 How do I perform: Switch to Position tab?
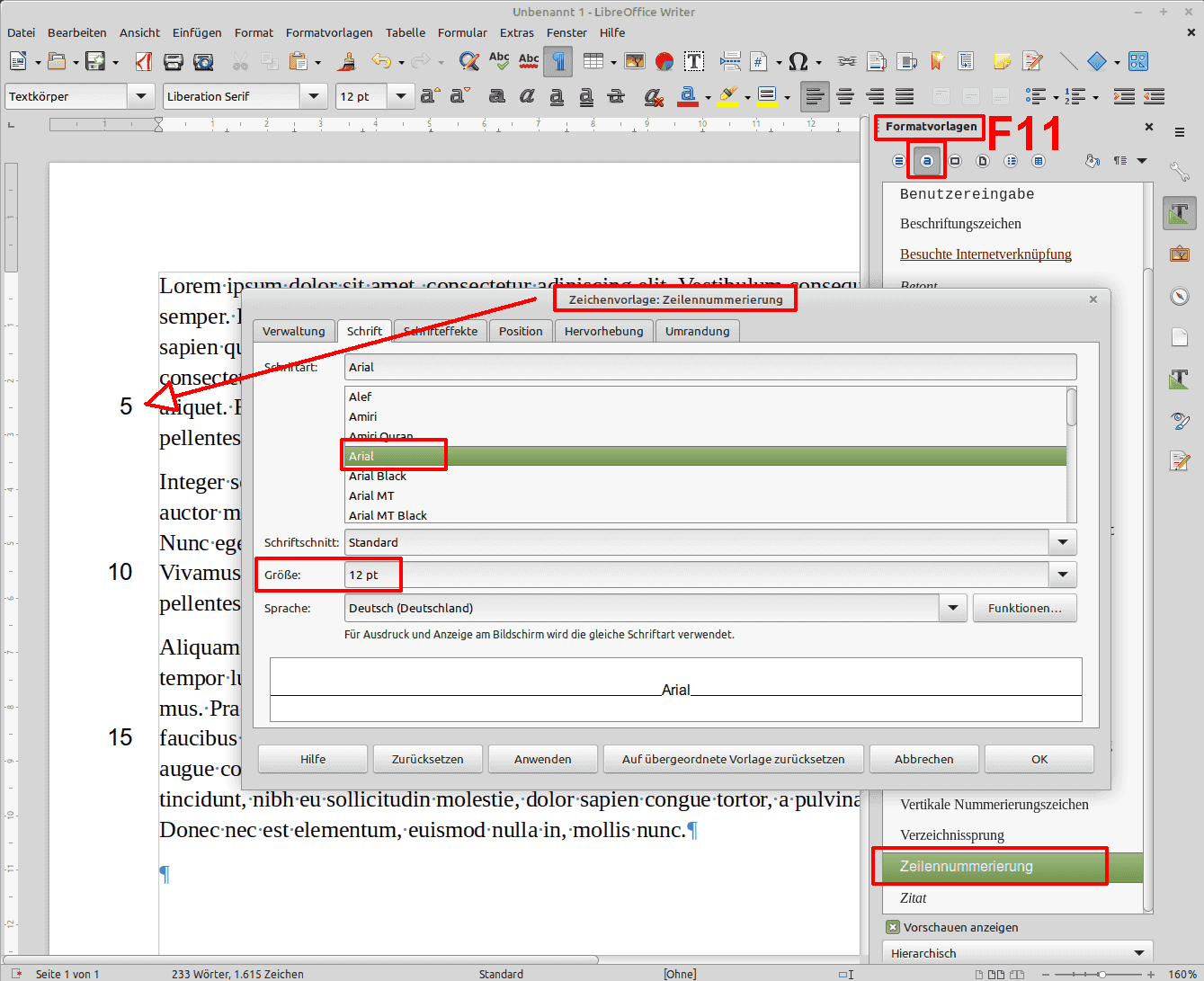pos(521,331)
